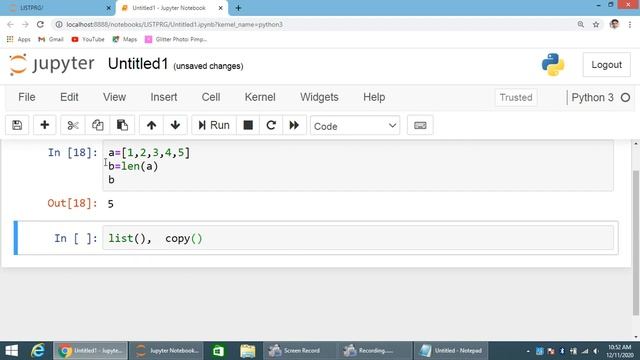Open the taskbar clock showing 10:52 AM
The image size is (640, 360).
620,351
